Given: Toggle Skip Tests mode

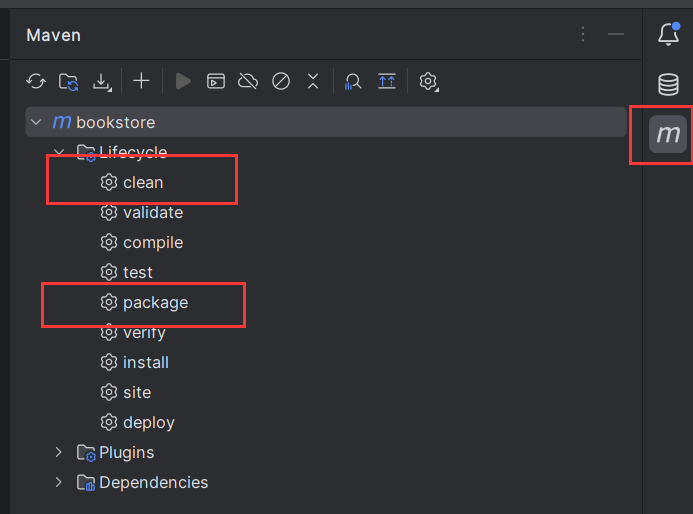Looking at the screenshot, I should (281, 81).
